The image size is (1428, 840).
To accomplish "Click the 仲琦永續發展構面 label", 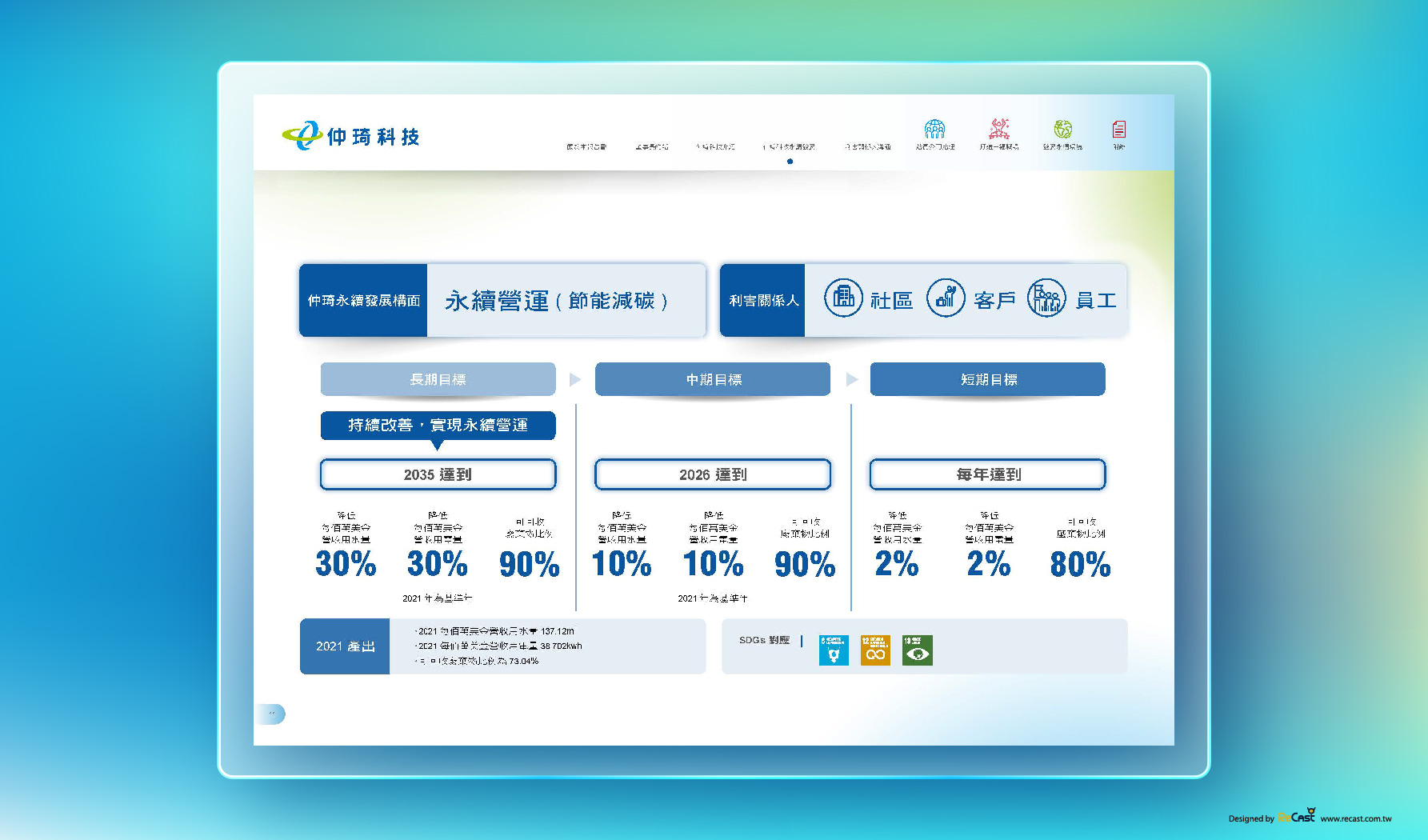I will (x=363, y=300).
